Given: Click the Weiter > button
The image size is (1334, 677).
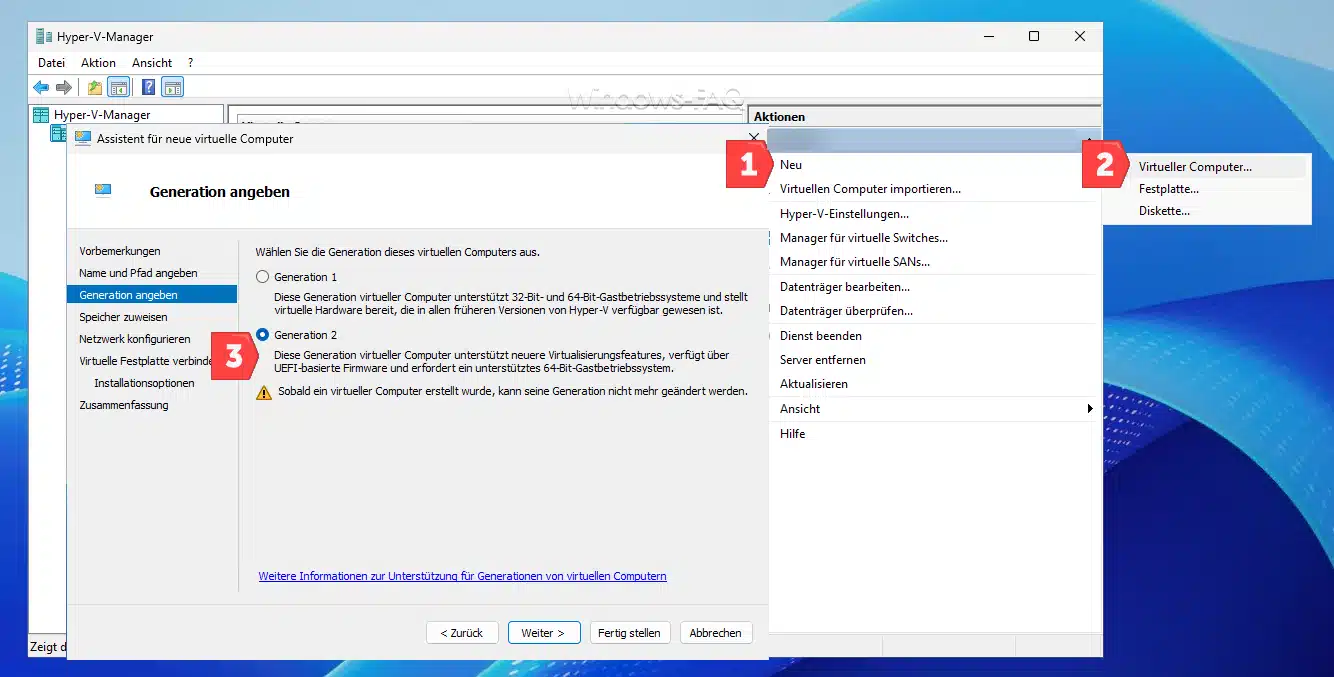Looking at the screenshot, I should point(543,633).
